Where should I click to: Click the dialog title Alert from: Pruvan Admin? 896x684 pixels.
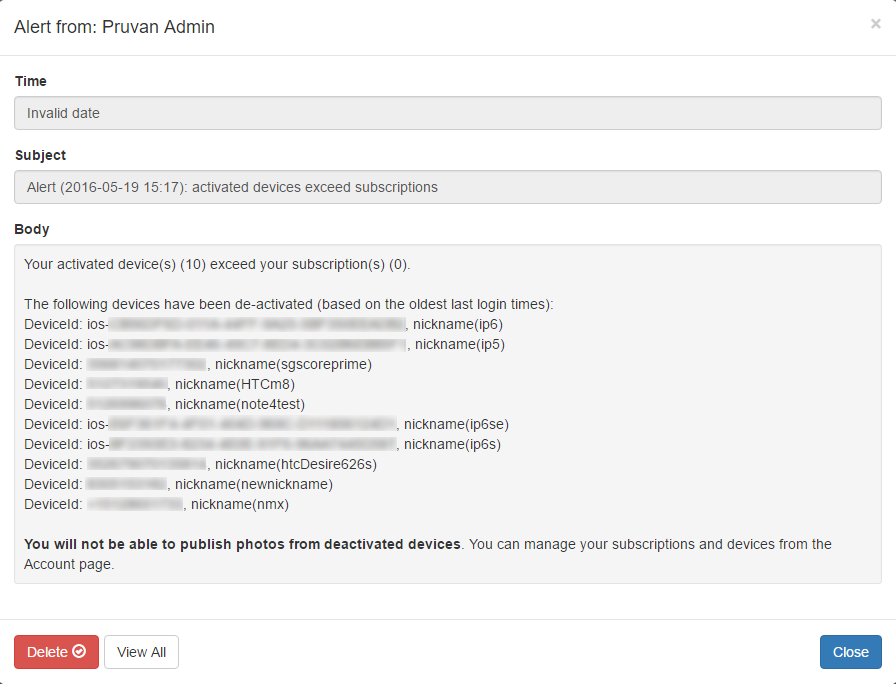(114, 27)
